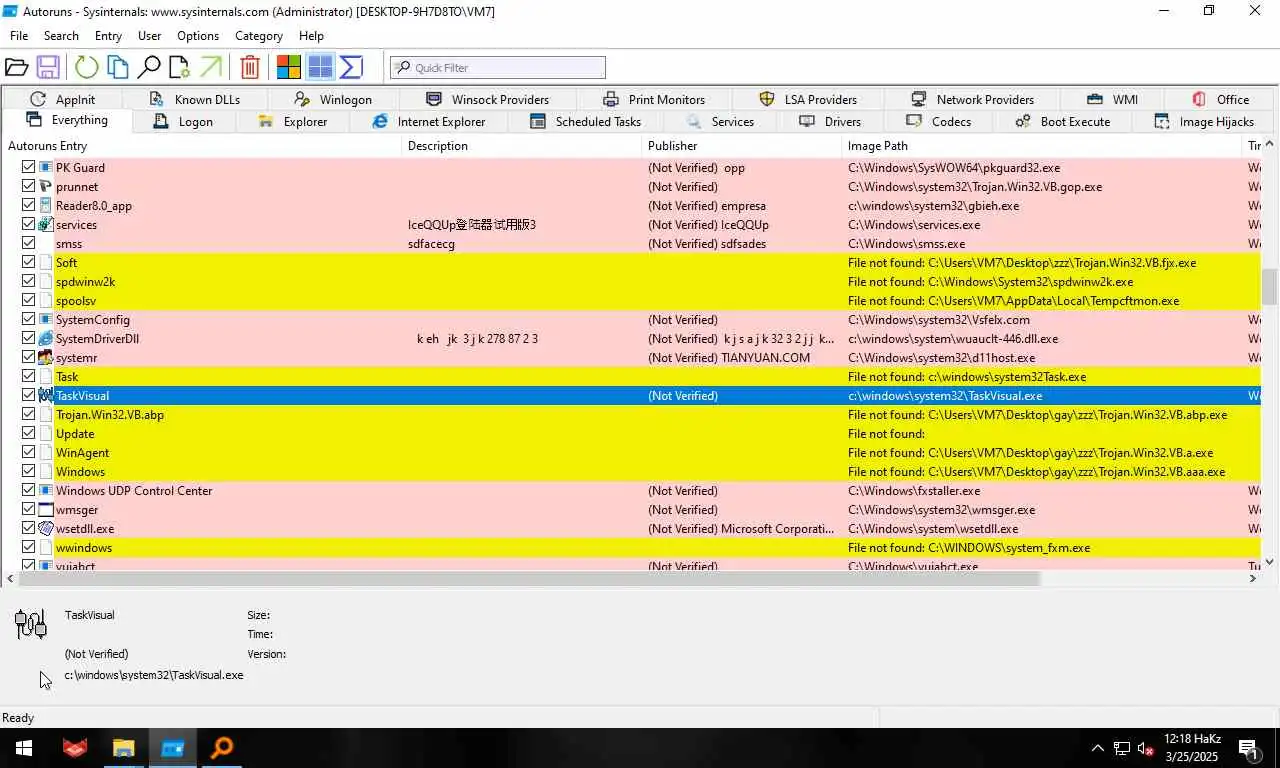Click the systemr entry icon
This screenshot has width=1280, height=768.
45,357
